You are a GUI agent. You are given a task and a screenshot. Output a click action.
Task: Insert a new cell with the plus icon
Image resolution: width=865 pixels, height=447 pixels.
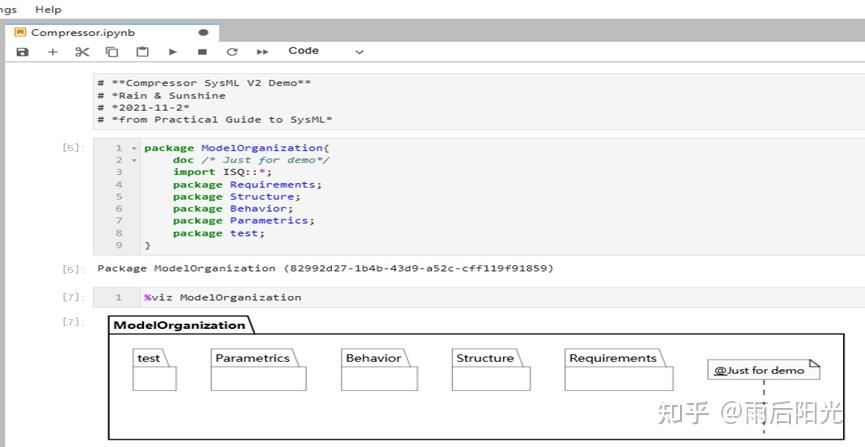pyautogui.click(x=53, y=52)
